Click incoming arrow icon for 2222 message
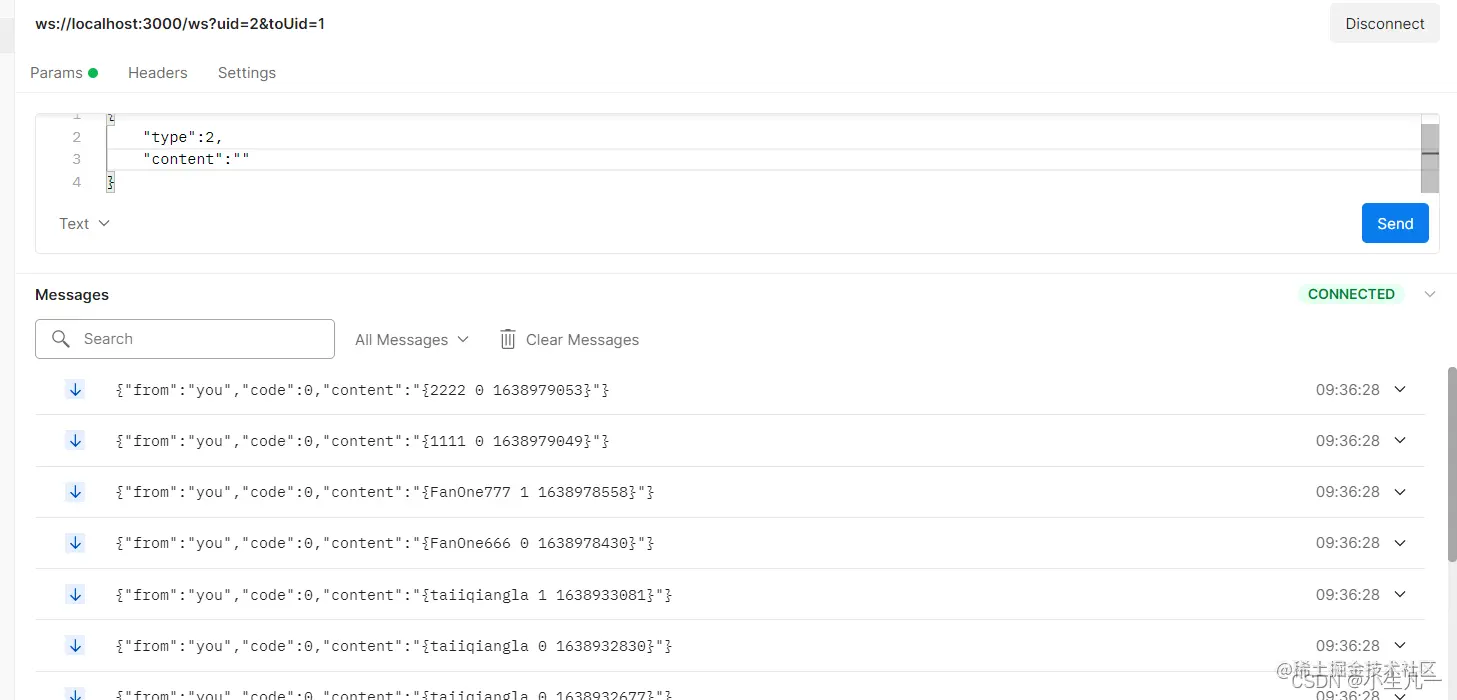The image size is (1457, 700). [x=75, y=390]
